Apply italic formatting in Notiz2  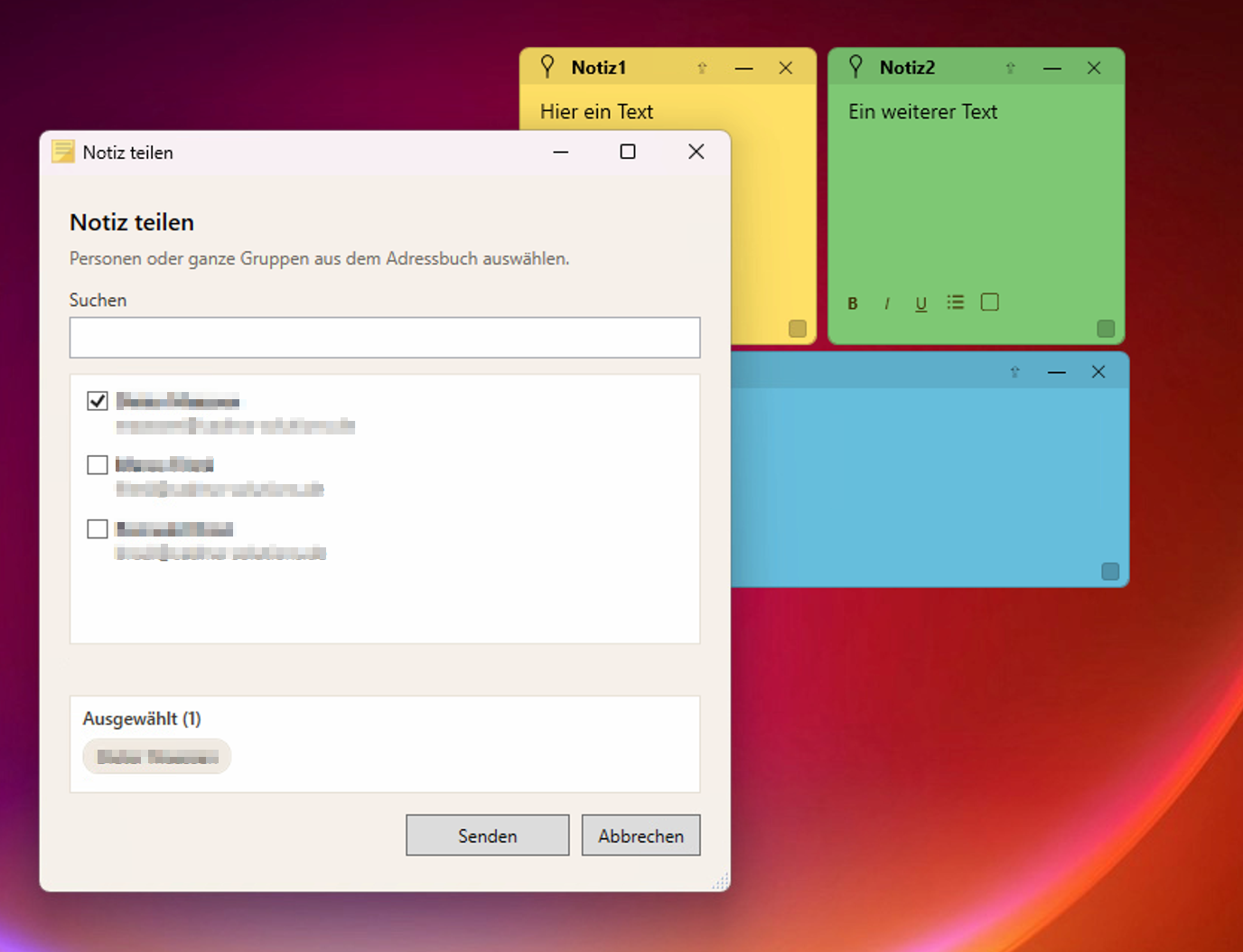887,303
